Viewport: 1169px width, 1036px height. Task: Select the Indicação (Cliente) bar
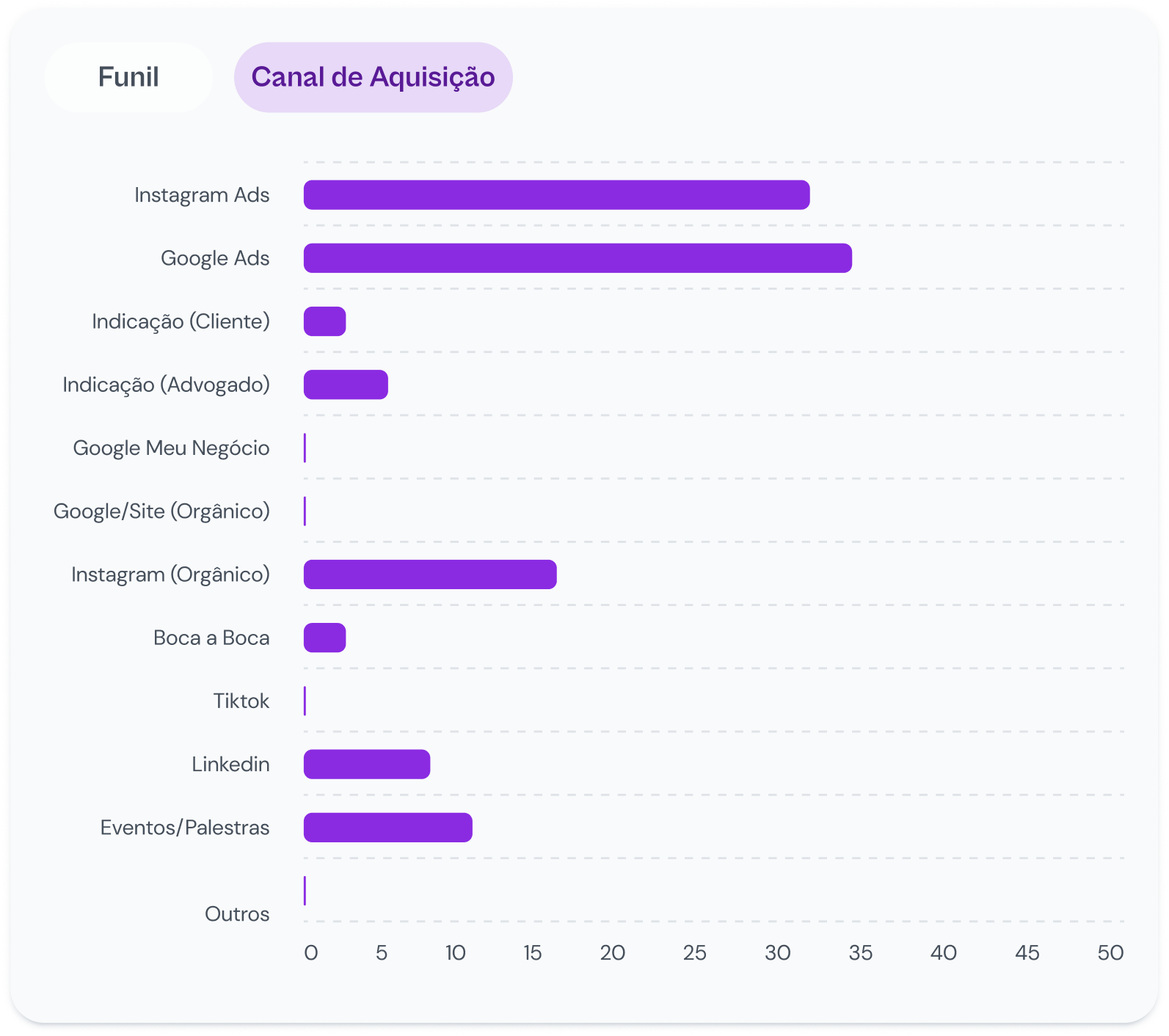(x=324, y=321)
